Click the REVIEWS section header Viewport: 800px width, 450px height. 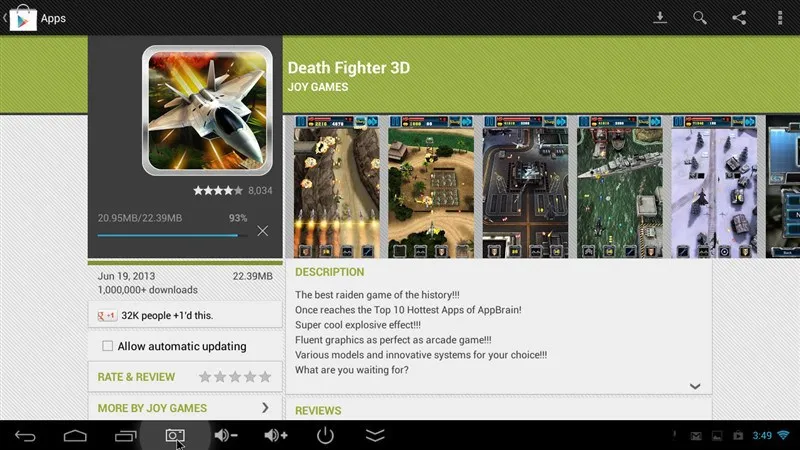[x=318, y=411]
